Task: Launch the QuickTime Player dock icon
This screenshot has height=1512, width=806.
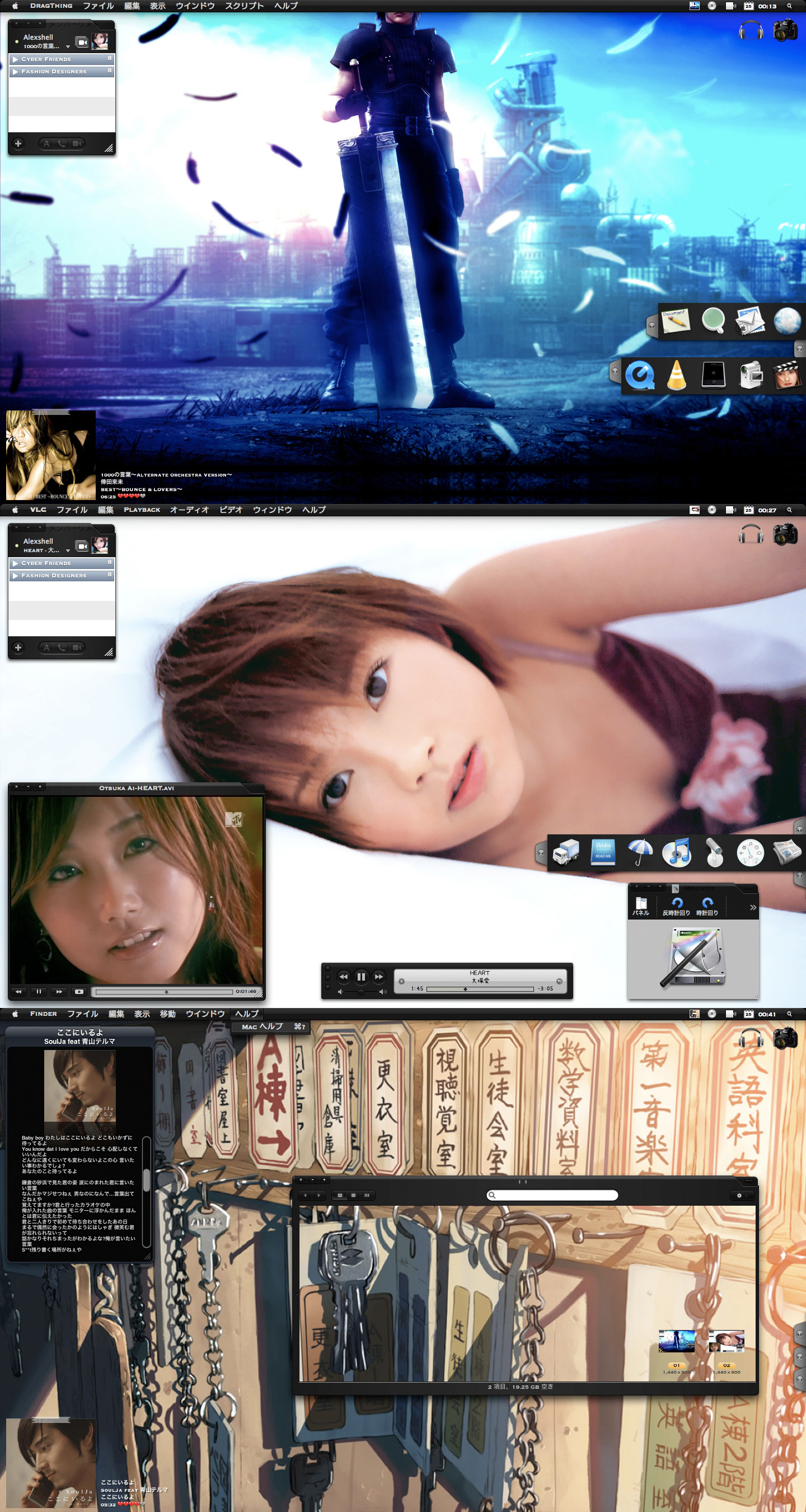Action: click(639, 375)
